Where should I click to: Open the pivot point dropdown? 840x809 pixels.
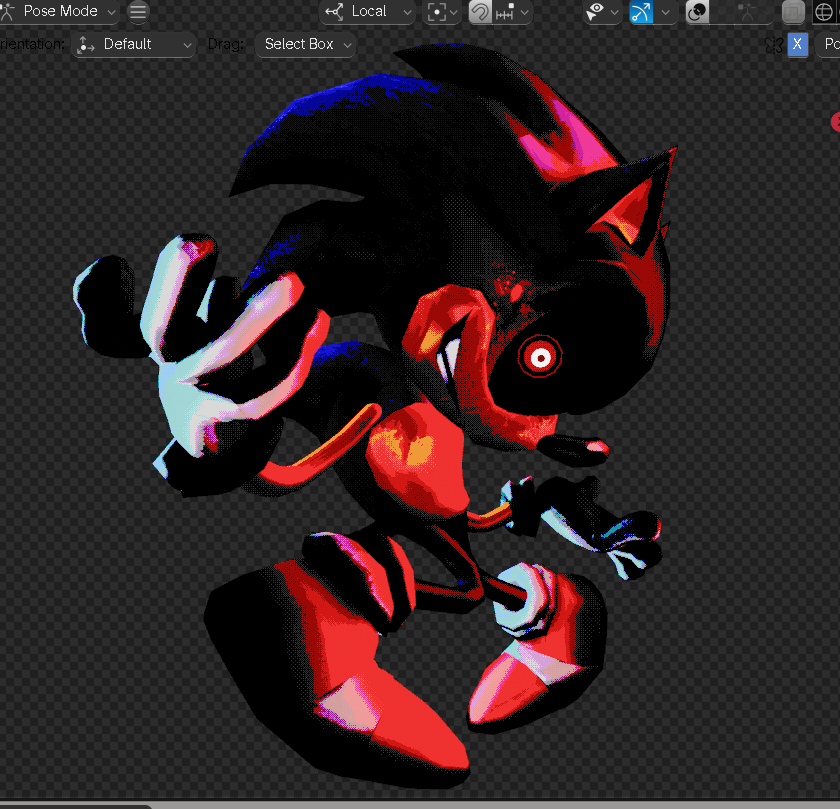[442, 11]
